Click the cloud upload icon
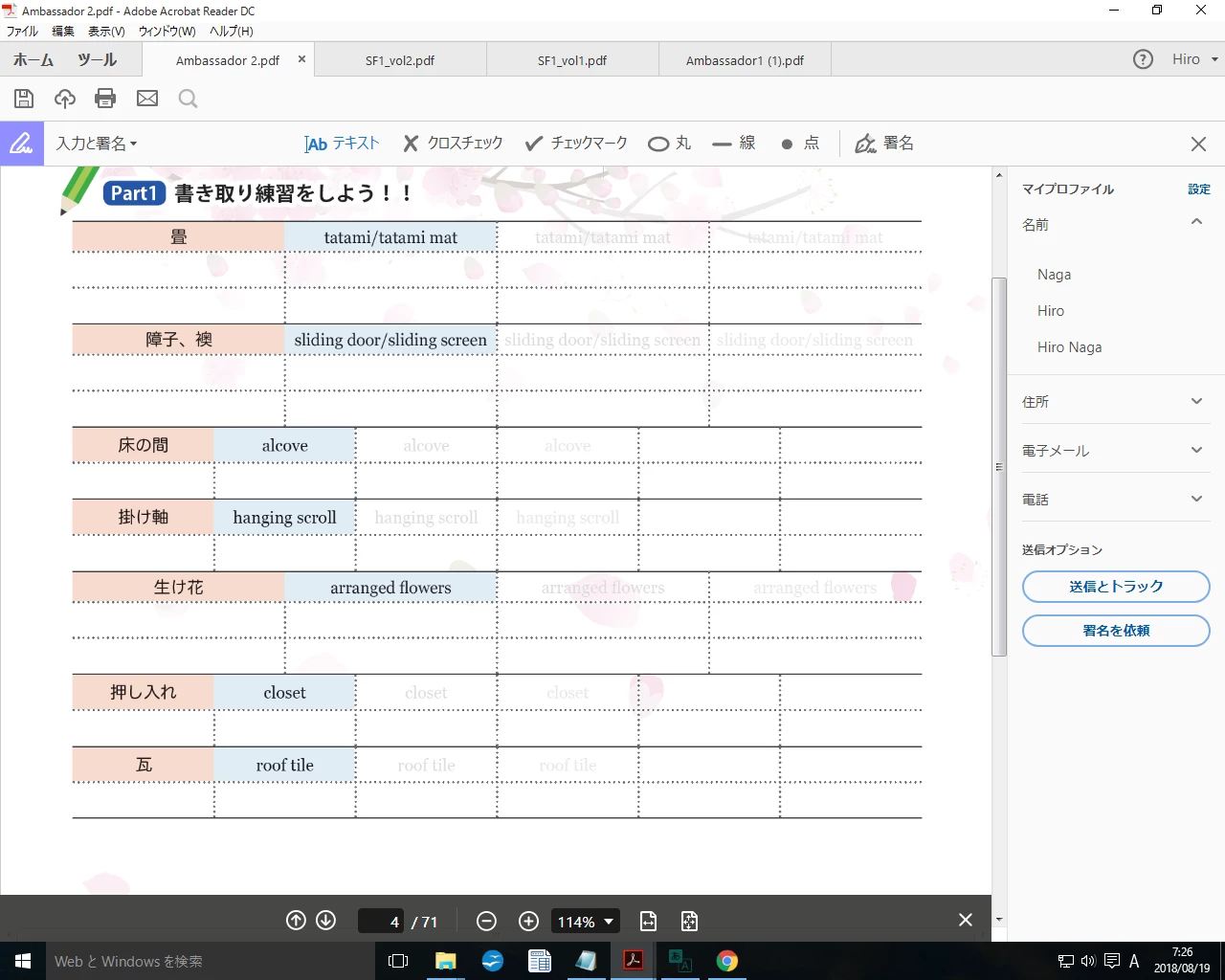 pos(65,99)
